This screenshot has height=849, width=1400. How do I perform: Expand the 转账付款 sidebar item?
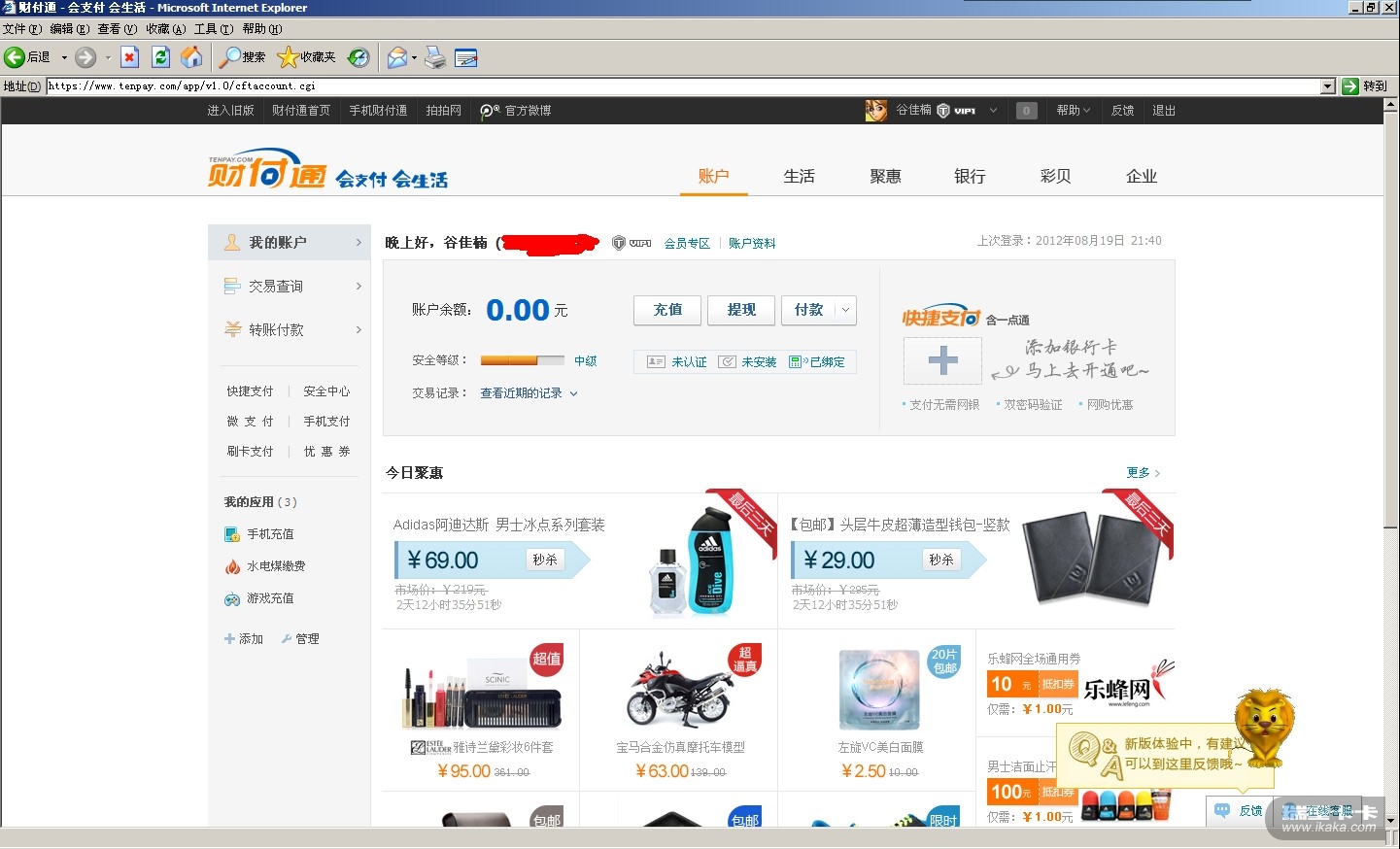coord(290,329)
